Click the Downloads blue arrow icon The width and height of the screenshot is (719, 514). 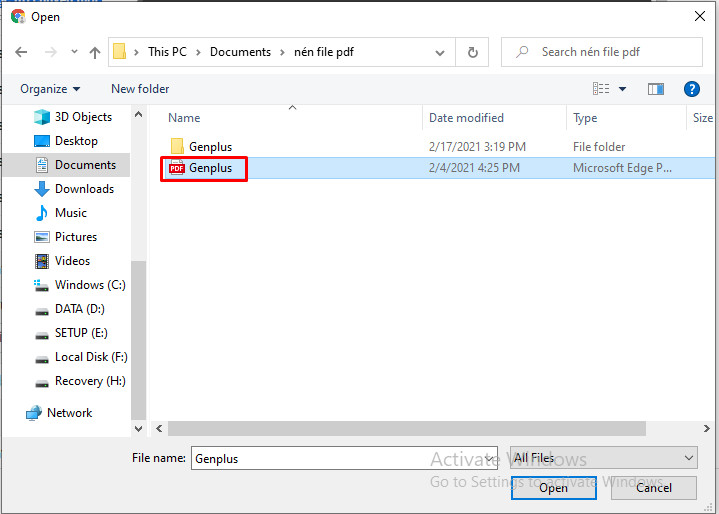[x=42, y=189]
